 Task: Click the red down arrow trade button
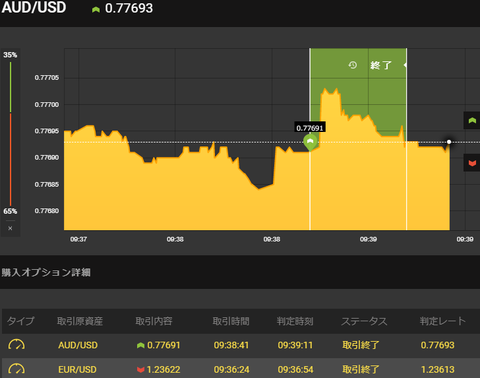tap(472, 163)
